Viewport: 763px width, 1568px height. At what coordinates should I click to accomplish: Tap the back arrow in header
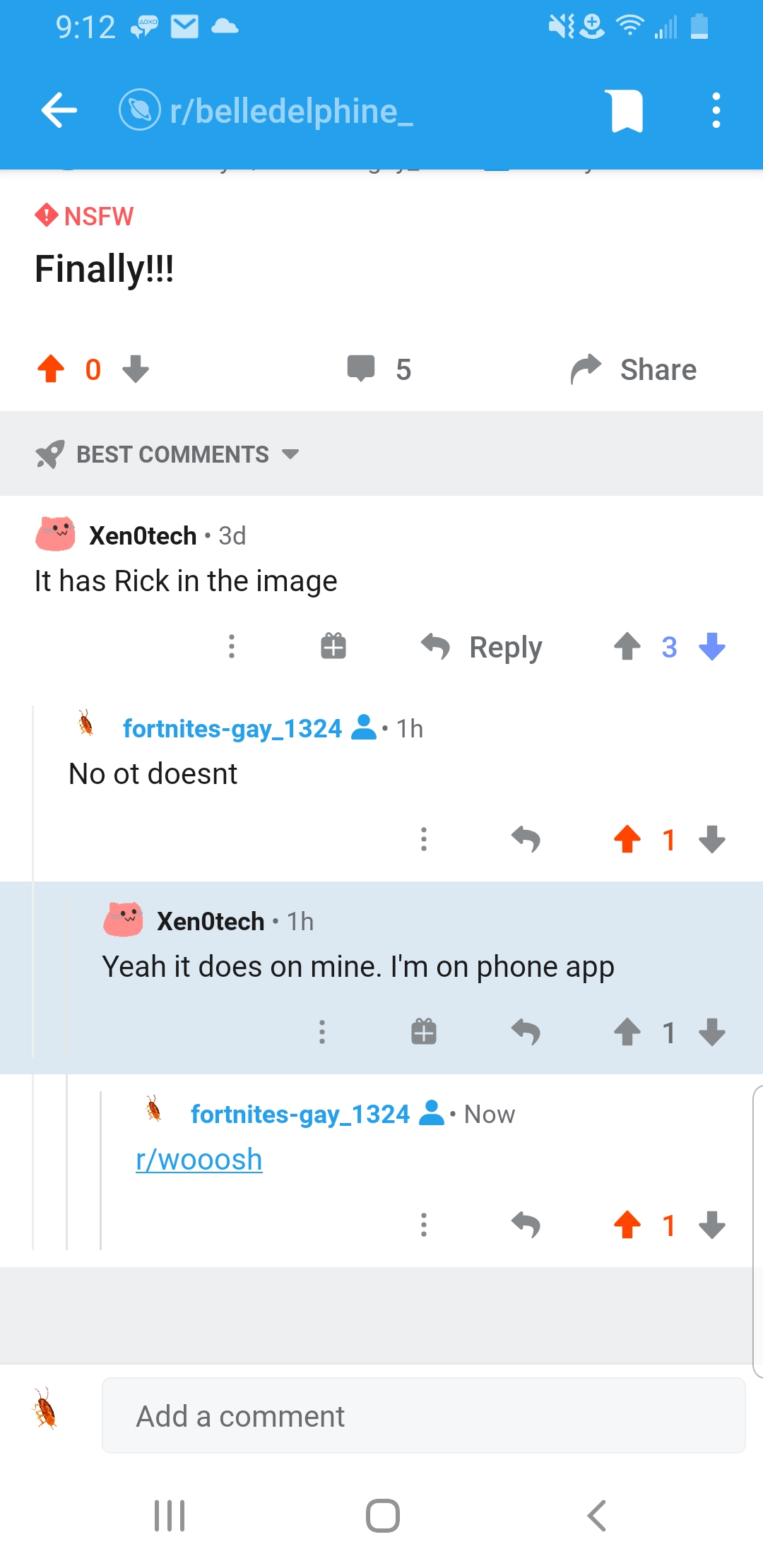(x=59, y=110)
